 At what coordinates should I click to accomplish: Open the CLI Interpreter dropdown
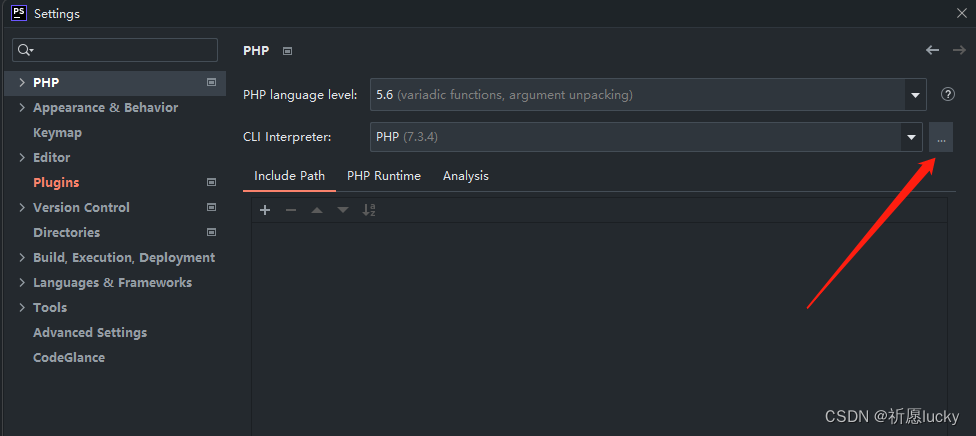point(911,137)
